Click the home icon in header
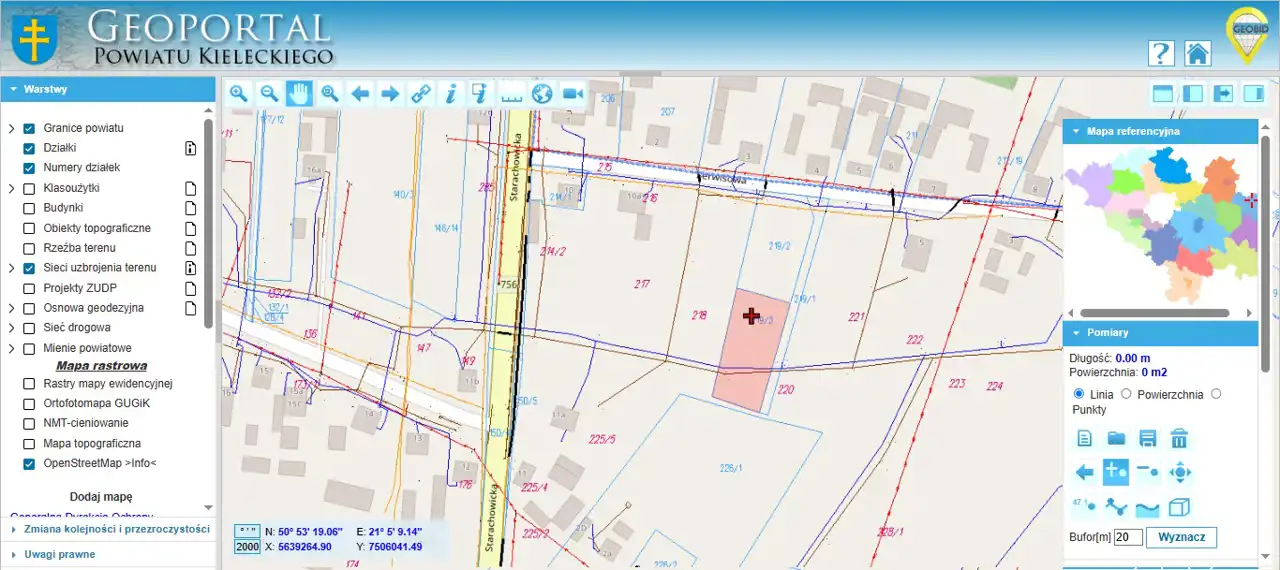Screen dimensions: 1280x570 click(x=1197, y=54)
